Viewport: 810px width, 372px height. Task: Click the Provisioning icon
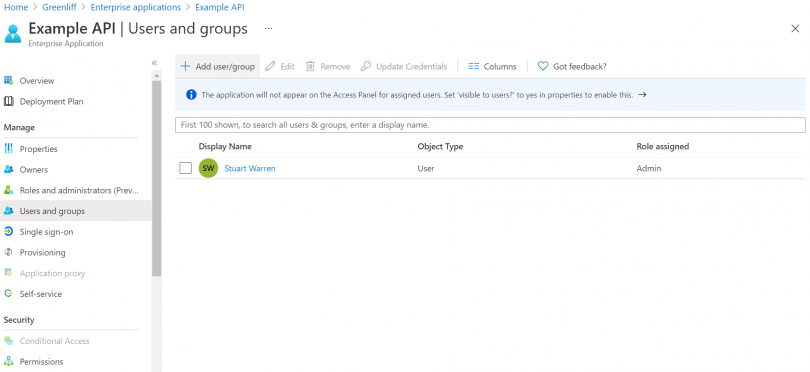pyautogui.click(x=8, y=252)
